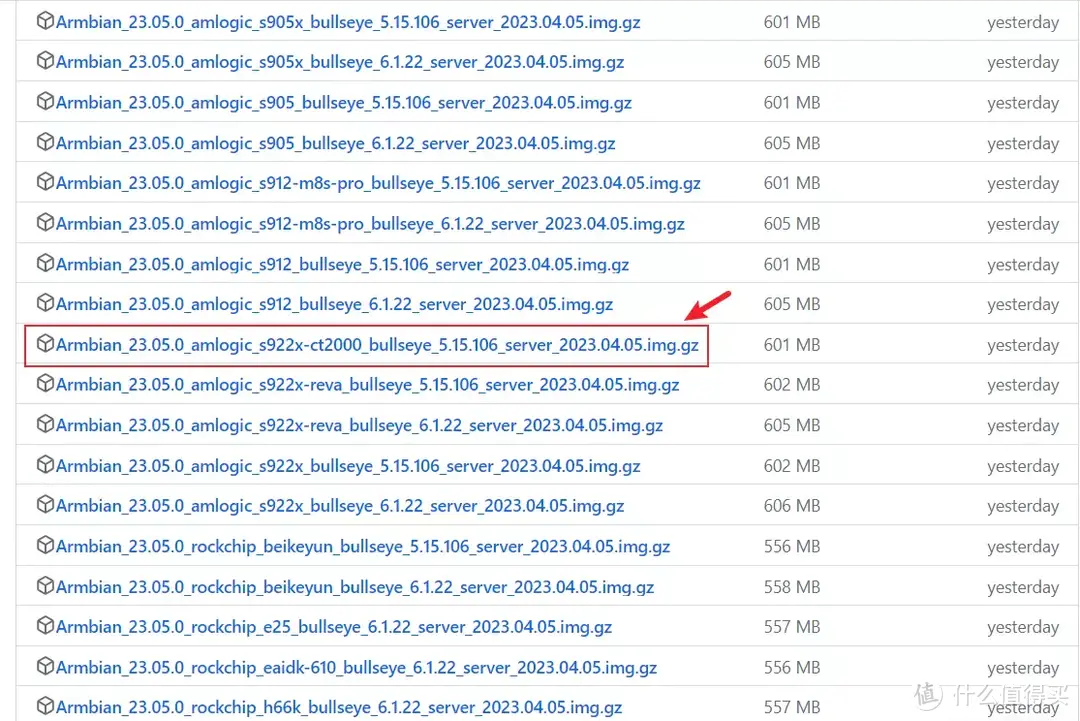Click package icon beside rockchip beikeyun 5.15.106 image
1080x721 pixels.
(x=45, y=546)
